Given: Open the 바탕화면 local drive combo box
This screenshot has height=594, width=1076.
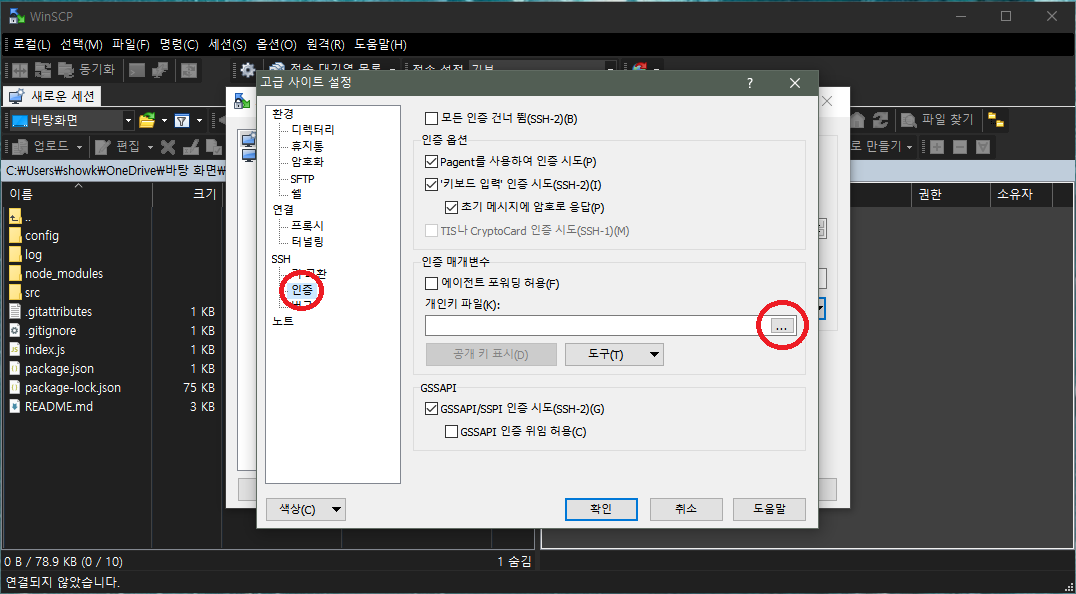Looking at the screenshot, I should point(71,121).
